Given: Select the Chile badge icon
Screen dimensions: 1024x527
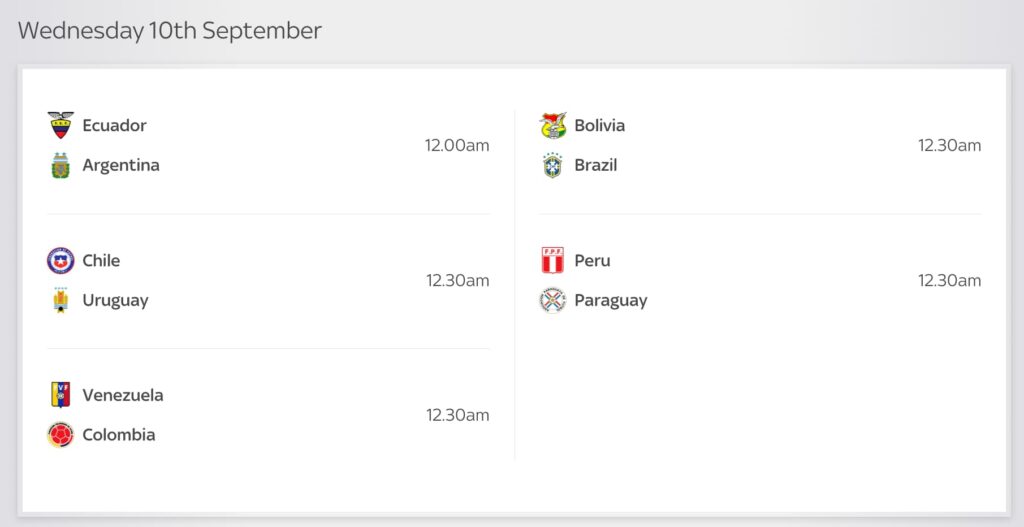Looking at the screenshot, I should (61, 261).
